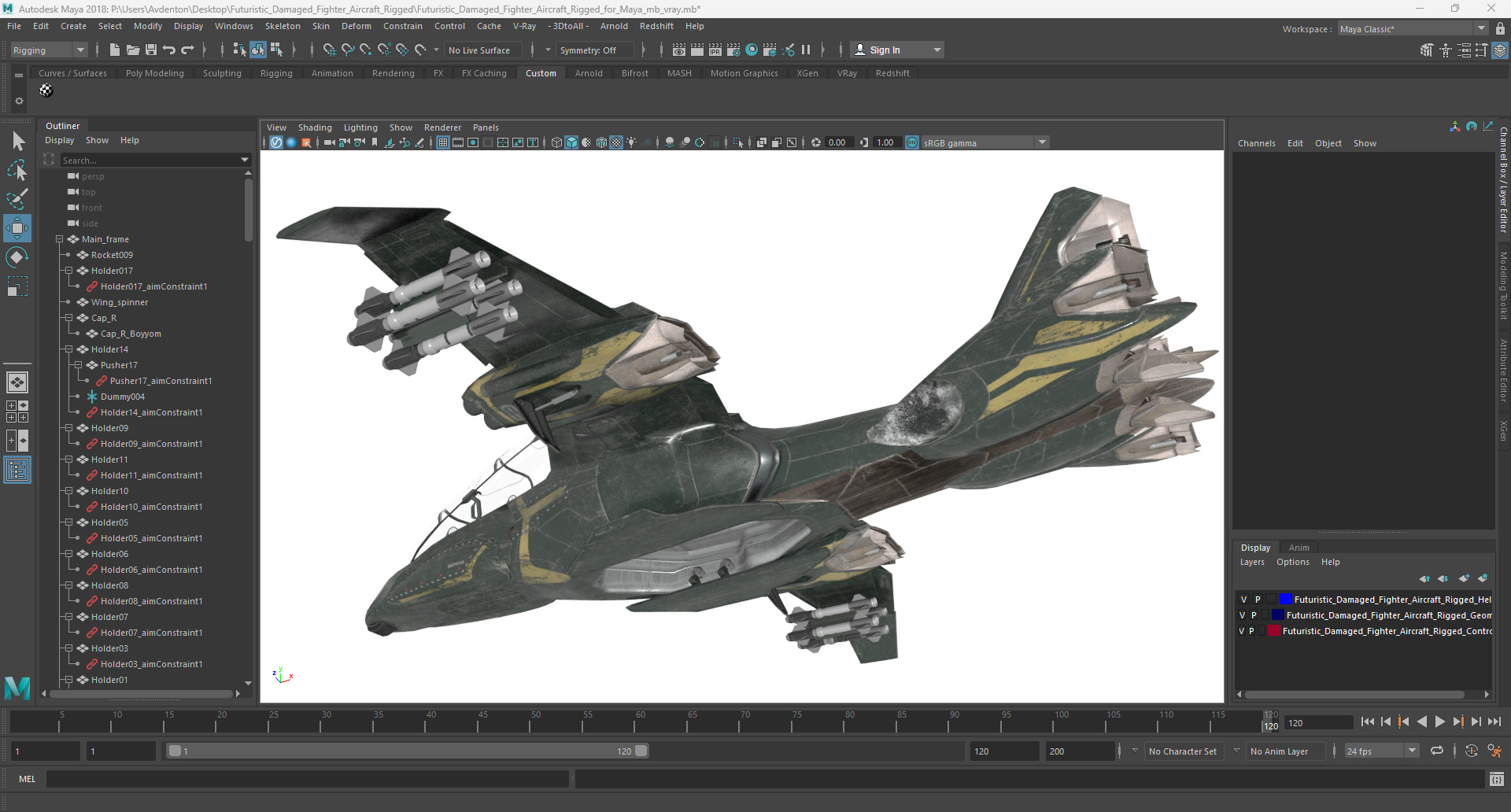Click the New Scene icon

tap(115, 50)
